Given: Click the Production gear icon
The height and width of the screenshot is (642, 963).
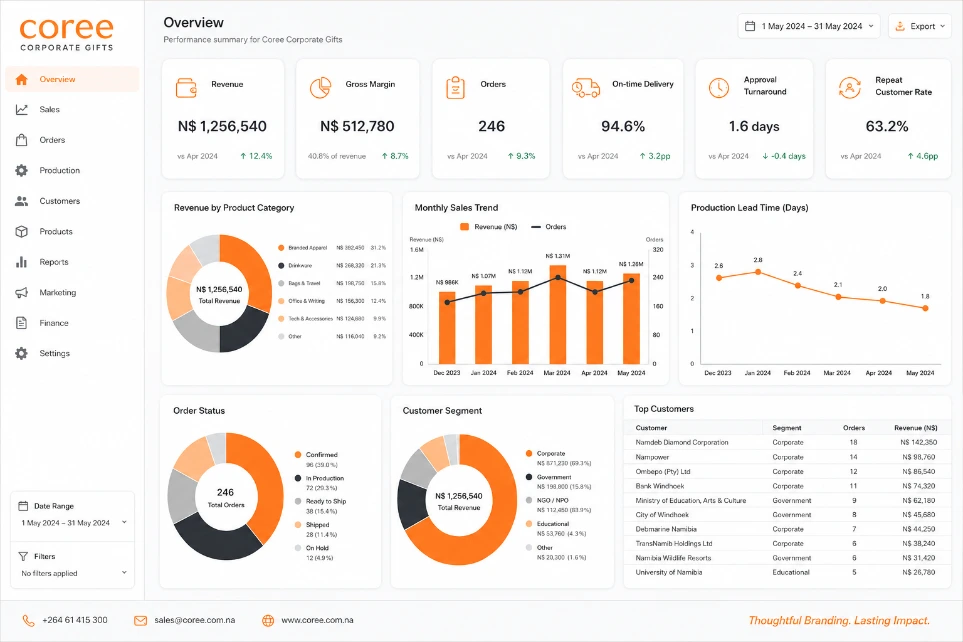Looking at the screenshot, I should [21, 170].
